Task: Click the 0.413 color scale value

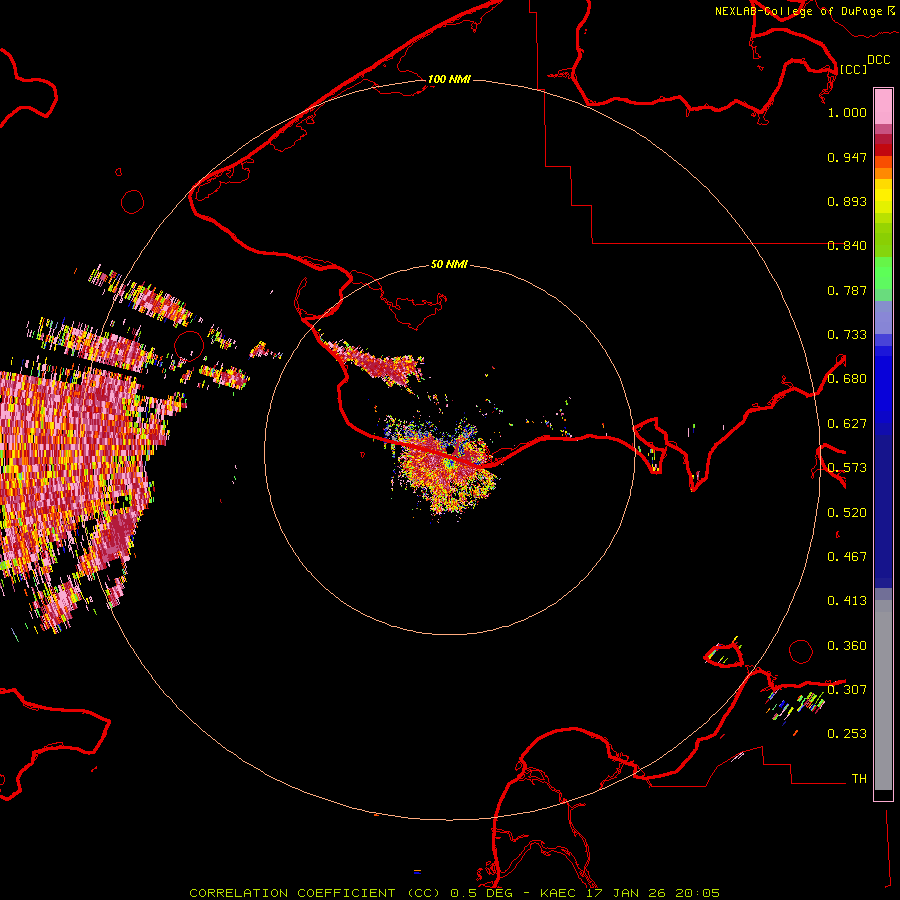Action: tap(847, 601)
